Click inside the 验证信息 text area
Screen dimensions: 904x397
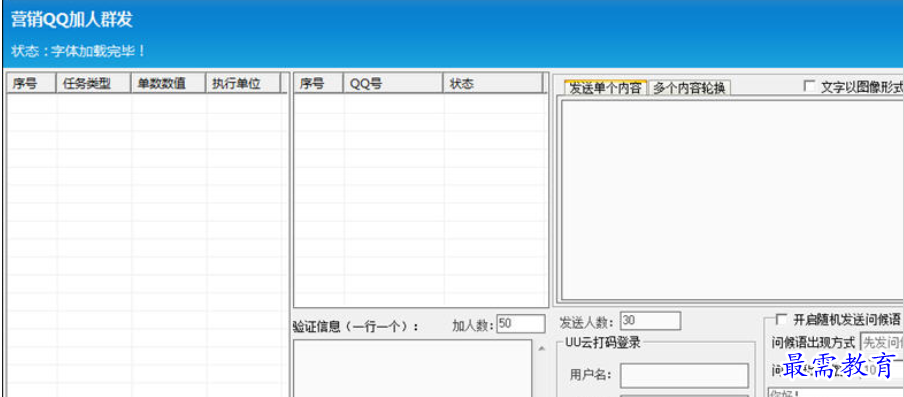point(413,368)
